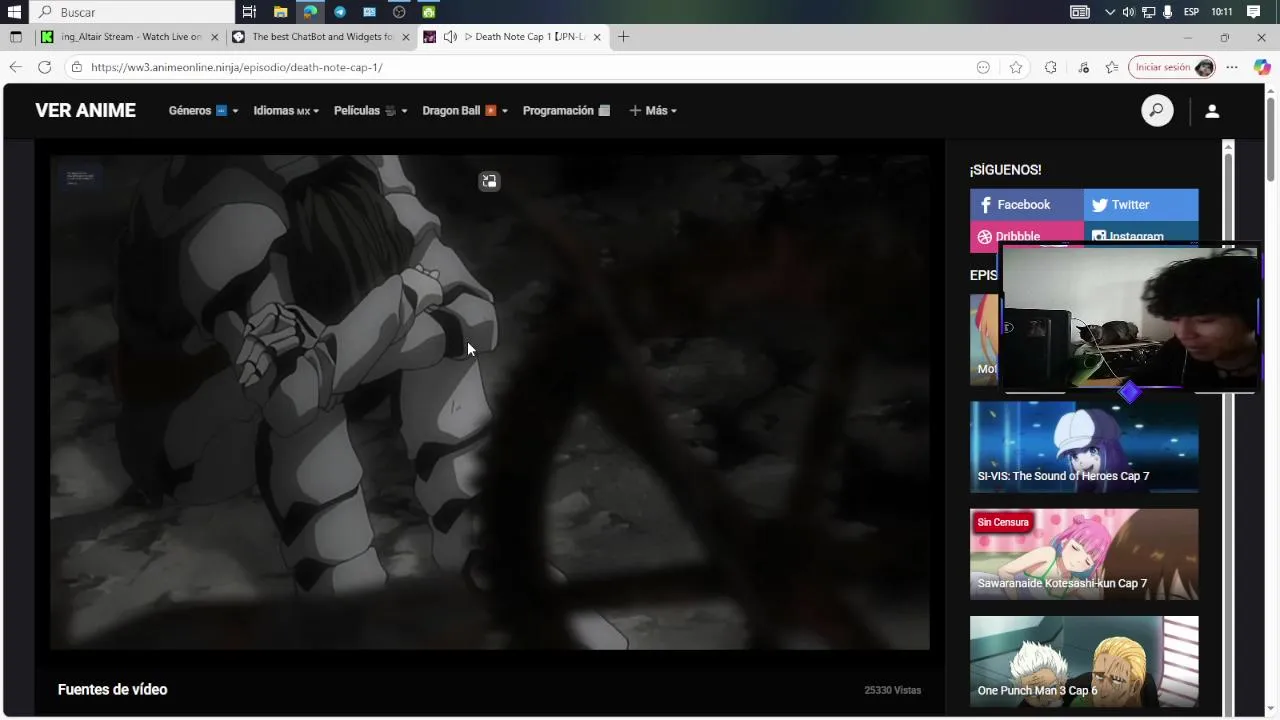Open microphone tray icon
Viewport: 1280px width, 720px height.
(x=1167, y=12)
